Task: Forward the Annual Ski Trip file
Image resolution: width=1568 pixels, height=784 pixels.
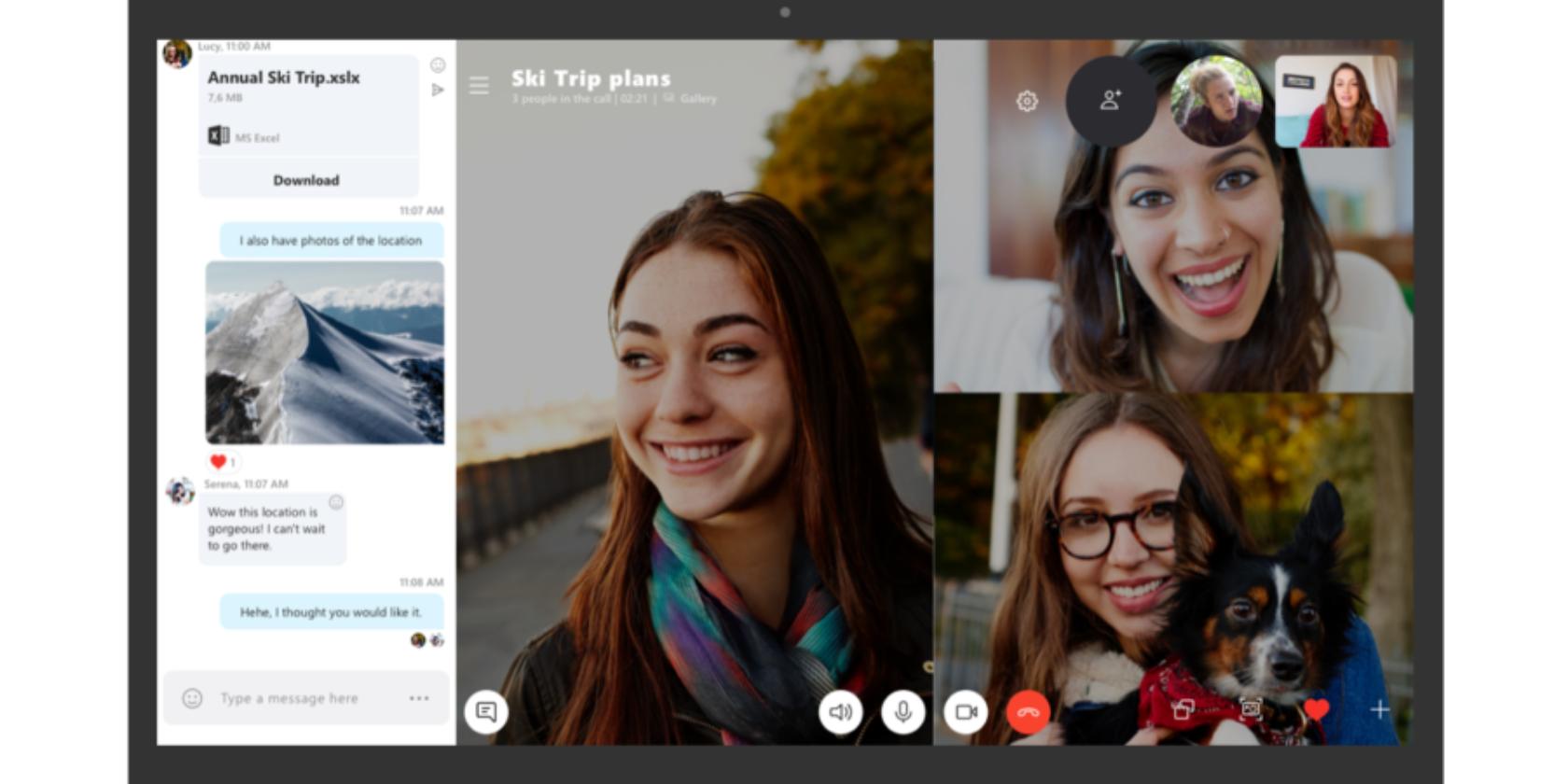Action: [437, 90]
